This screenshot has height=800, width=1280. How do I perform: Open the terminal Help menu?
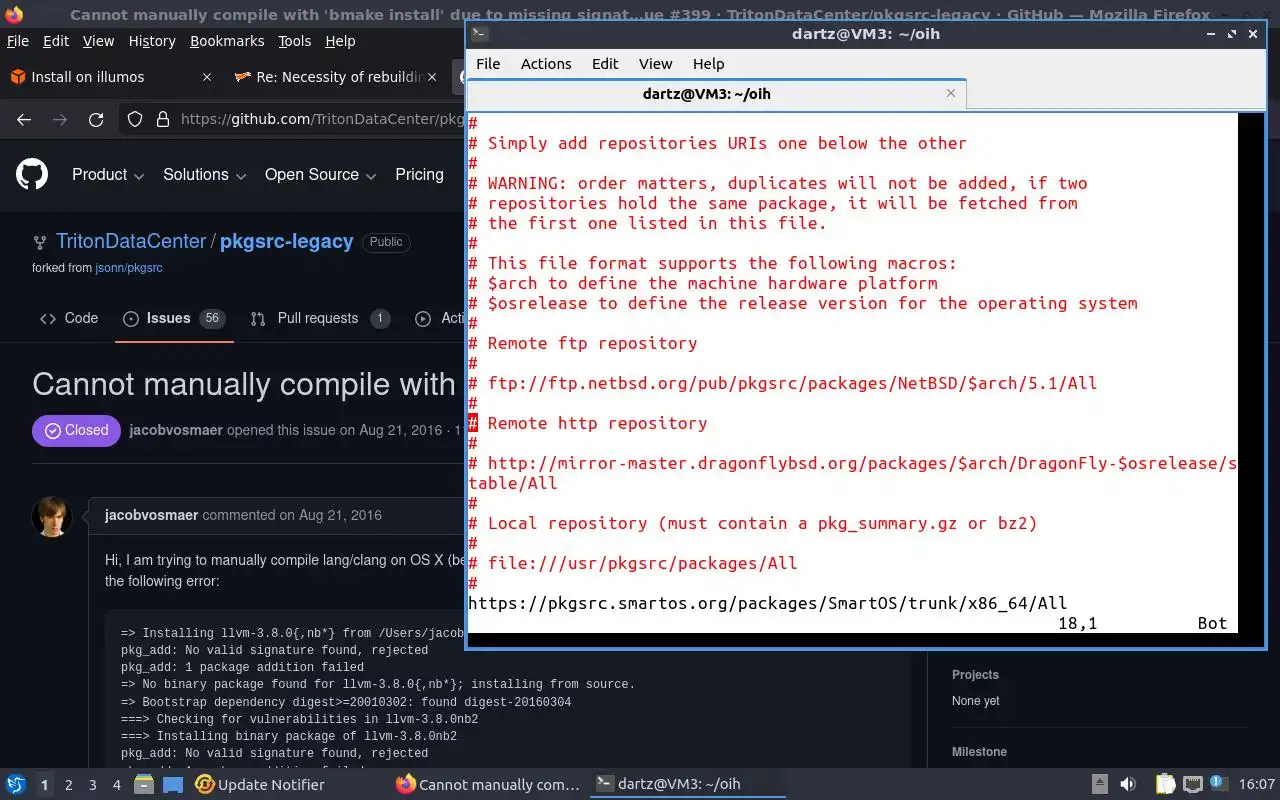click(708, 63)
